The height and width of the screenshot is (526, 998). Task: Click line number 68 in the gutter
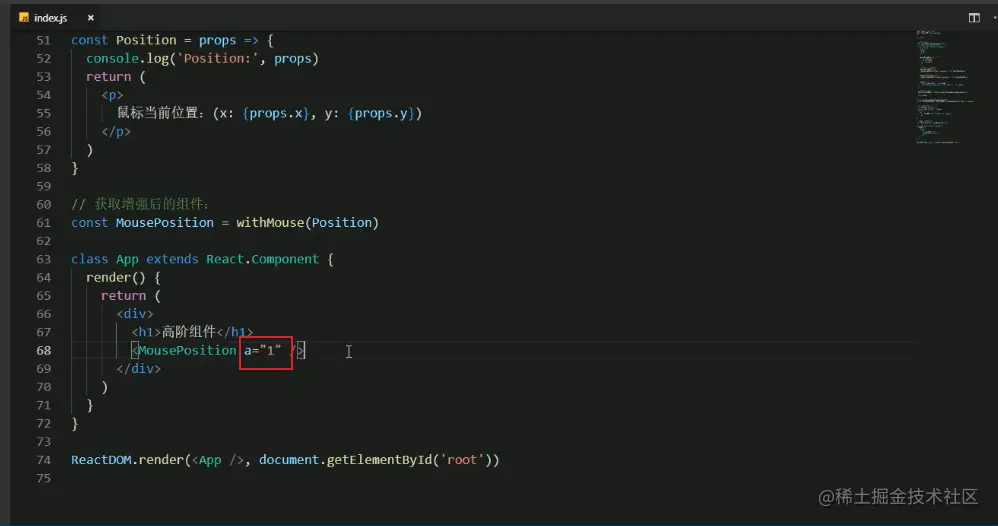[43, 350]
